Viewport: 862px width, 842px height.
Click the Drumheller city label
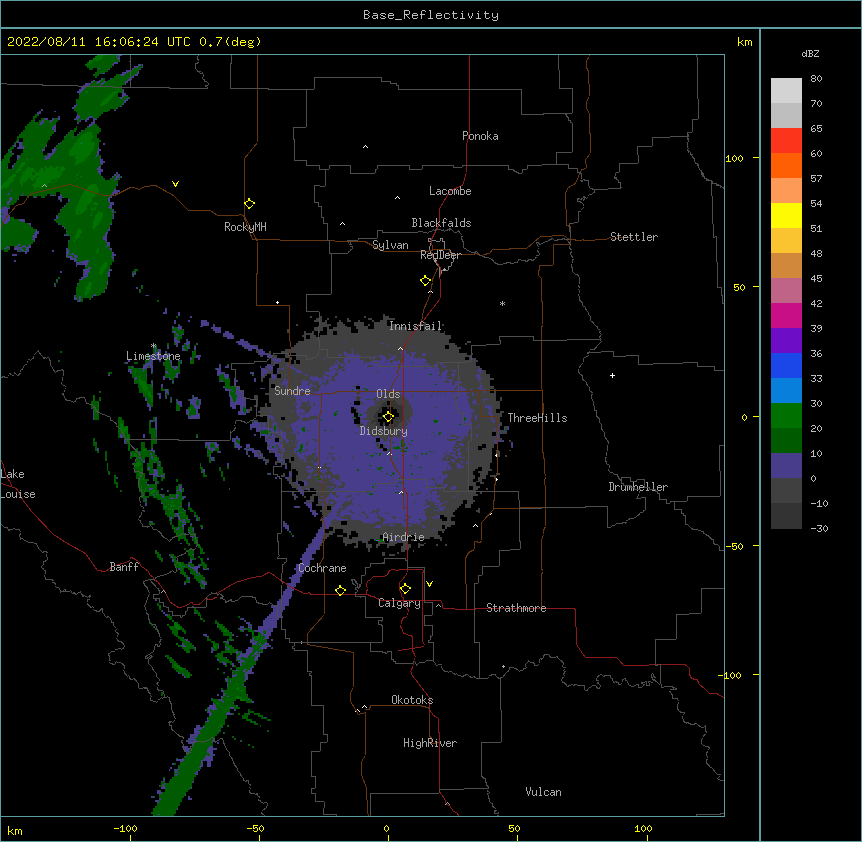point(638,487)
